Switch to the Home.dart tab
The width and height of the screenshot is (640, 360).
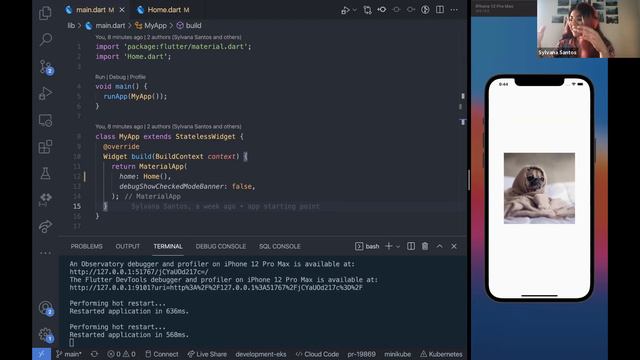(x=163, y=10)
